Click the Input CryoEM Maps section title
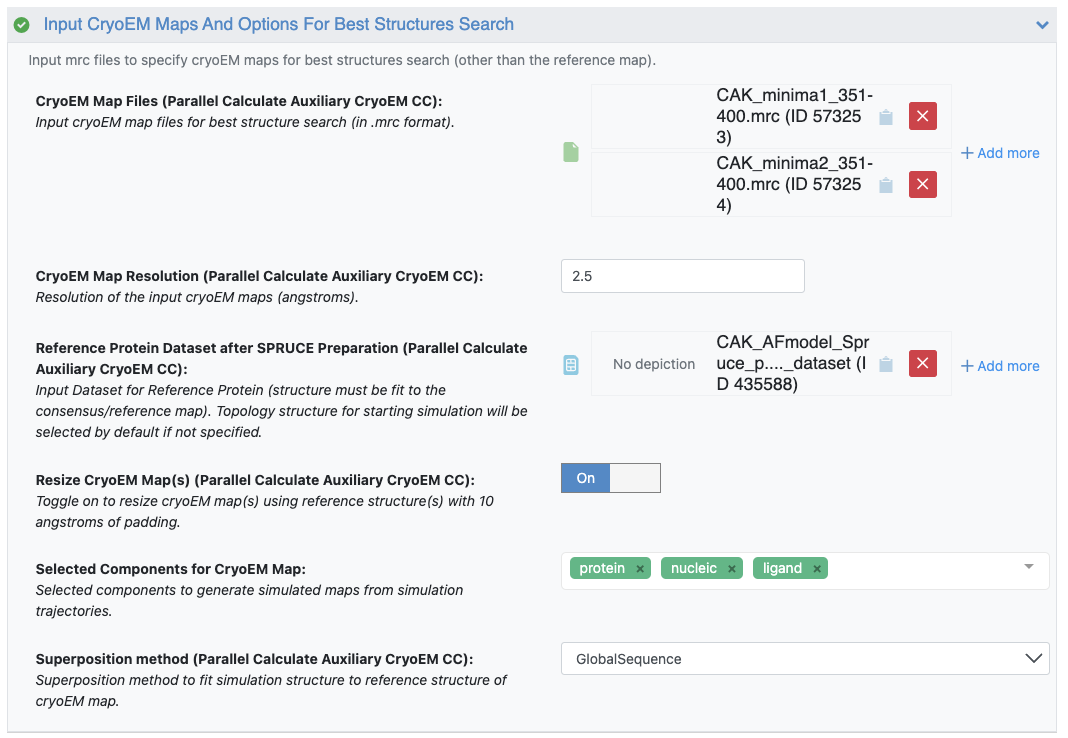The height and width of the screenshot is (738, 1068). (x=278, y=24)
